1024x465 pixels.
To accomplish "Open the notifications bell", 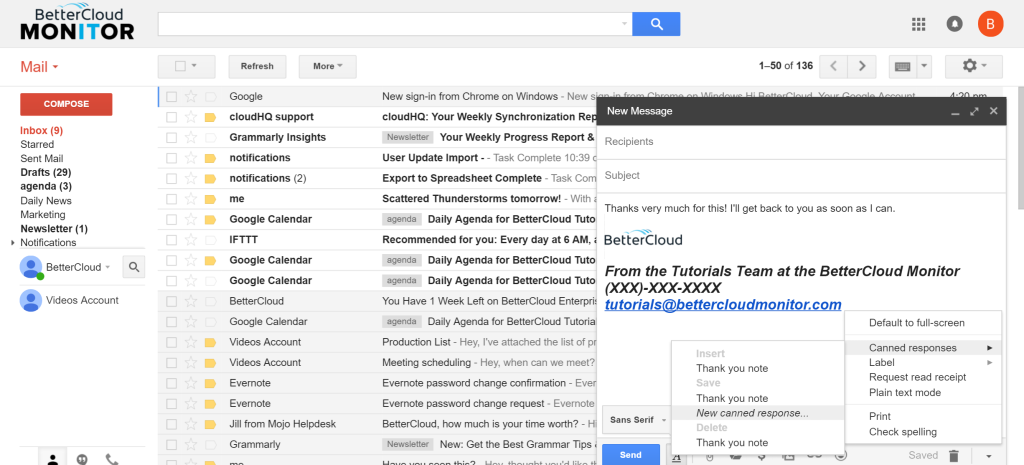I will pos(954,24).
